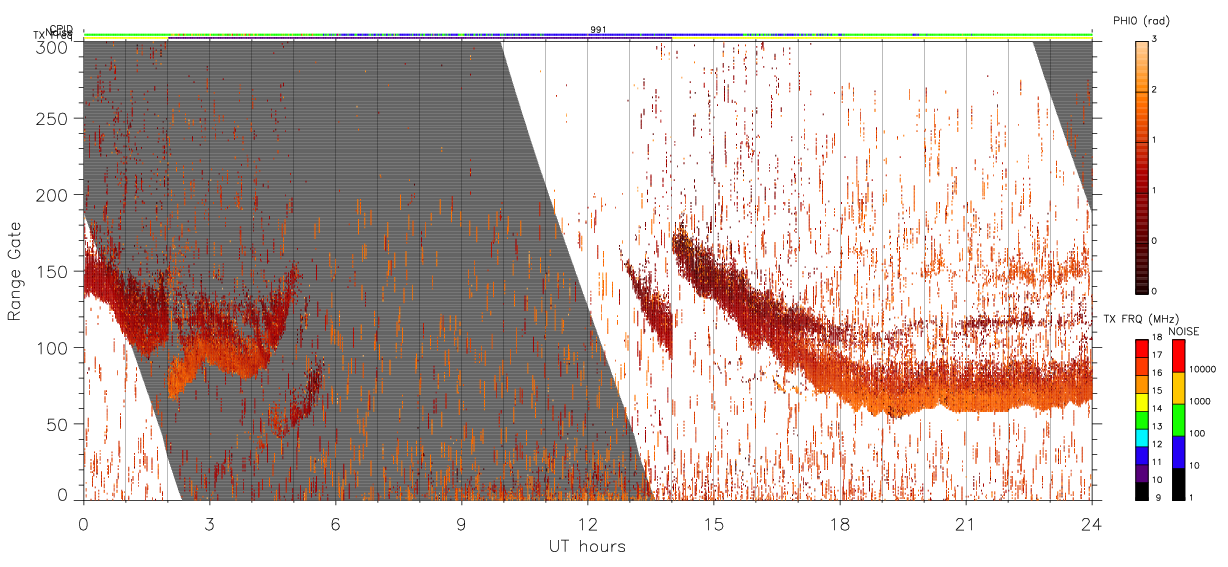Click the '24' tick on the UT hours axis
The width and height of the screenshot is (1228, 567).
coord(1092,524)
